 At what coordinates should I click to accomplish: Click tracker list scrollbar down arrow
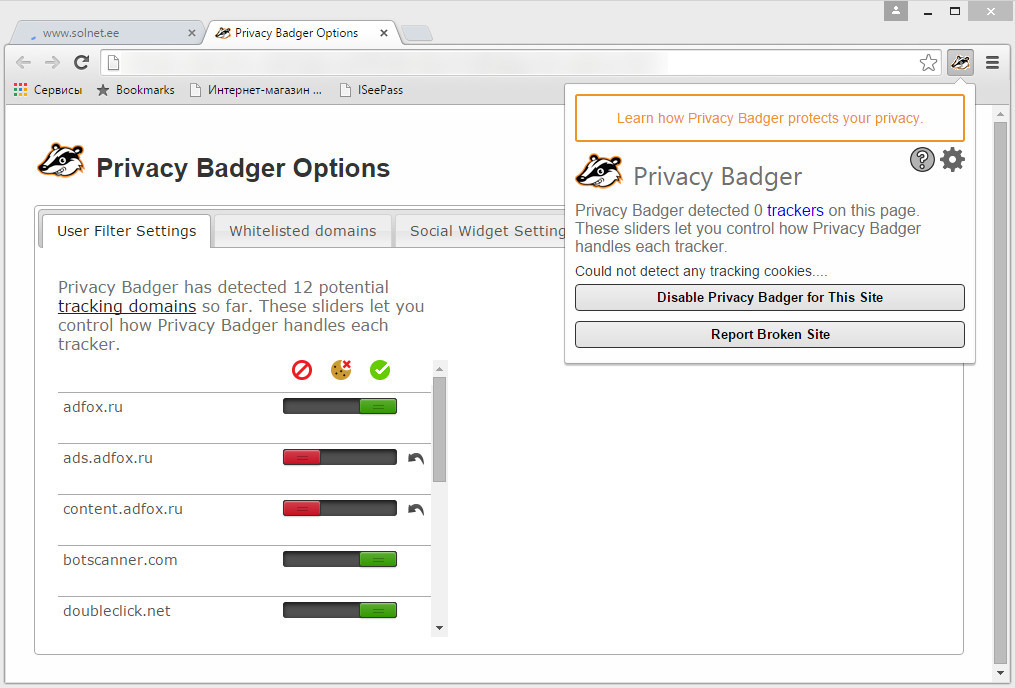click(x=440, y=628)
